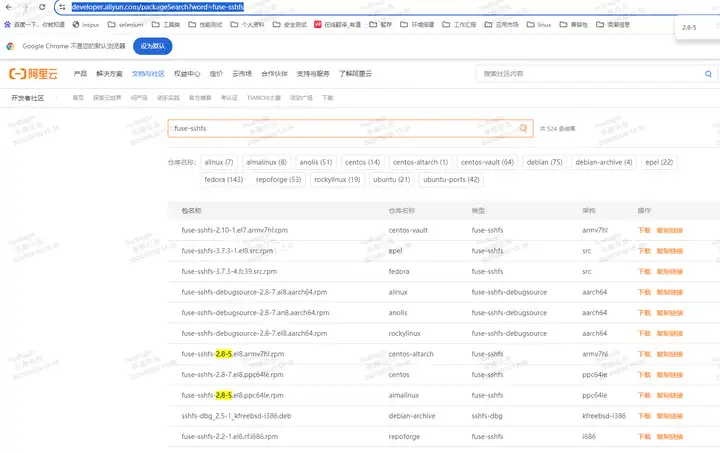Click 下载 for sshfs-dbg_2.5-1_kfreebsd-i386.deb
Screen dimensions: 720x453
[644, 416]
